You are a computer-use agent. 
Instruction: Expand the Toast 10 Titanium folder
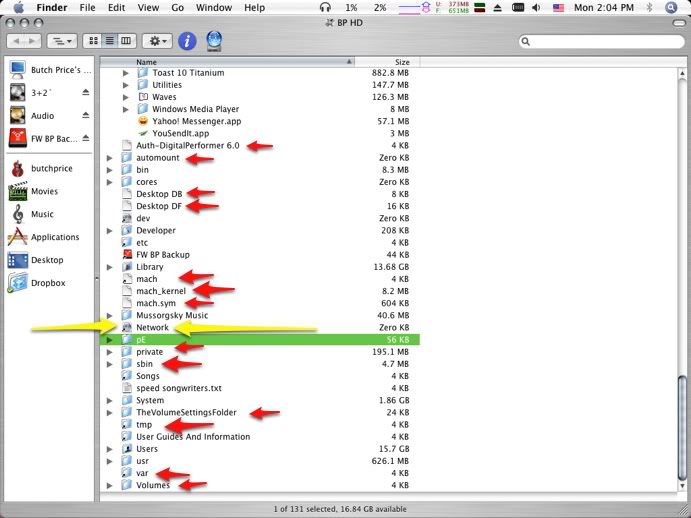126,73
